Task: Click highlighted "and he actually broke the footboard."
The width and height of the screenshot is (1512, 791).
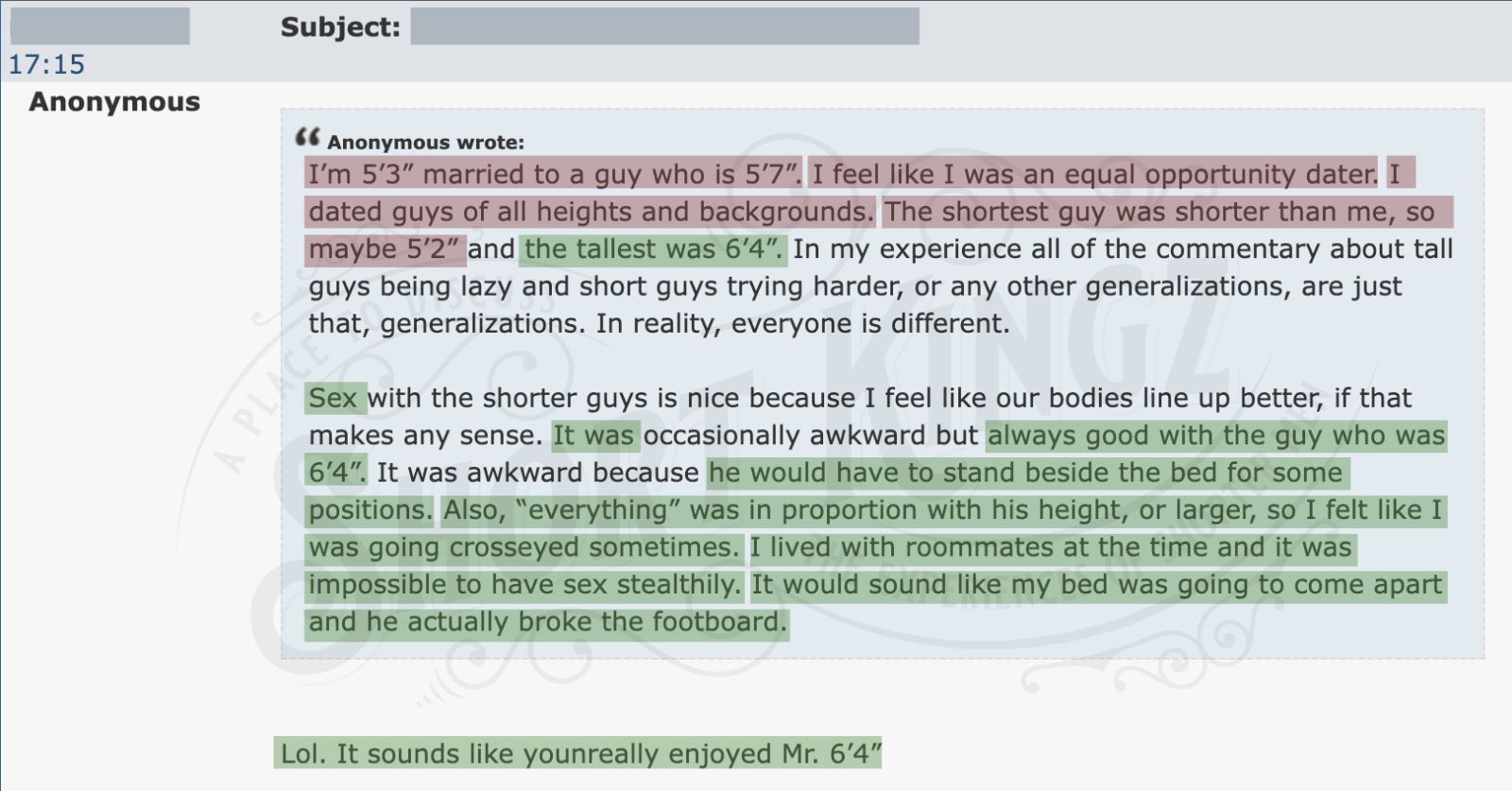Action: 547,622
